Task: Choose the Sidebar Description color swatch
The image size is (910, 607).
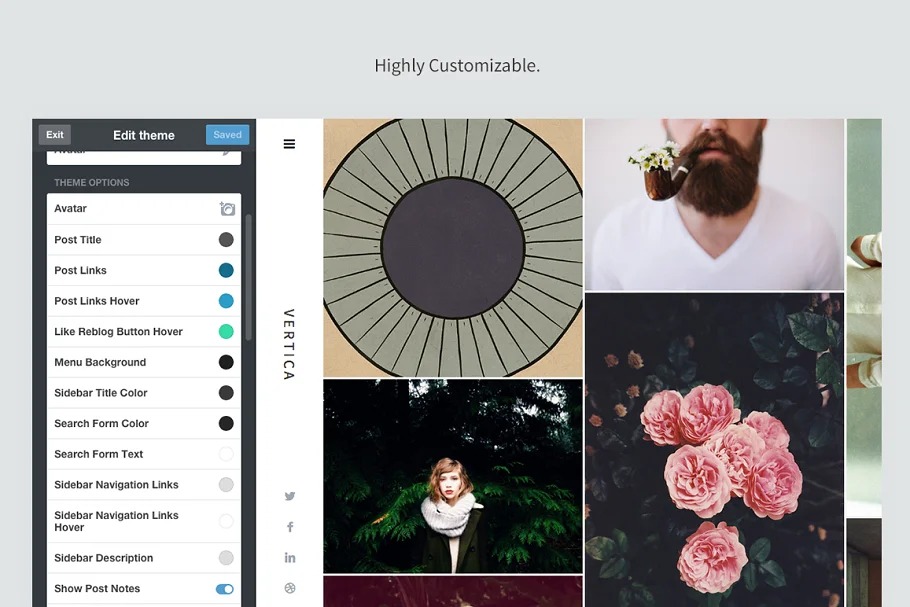Action: click(x=226, y=558)
